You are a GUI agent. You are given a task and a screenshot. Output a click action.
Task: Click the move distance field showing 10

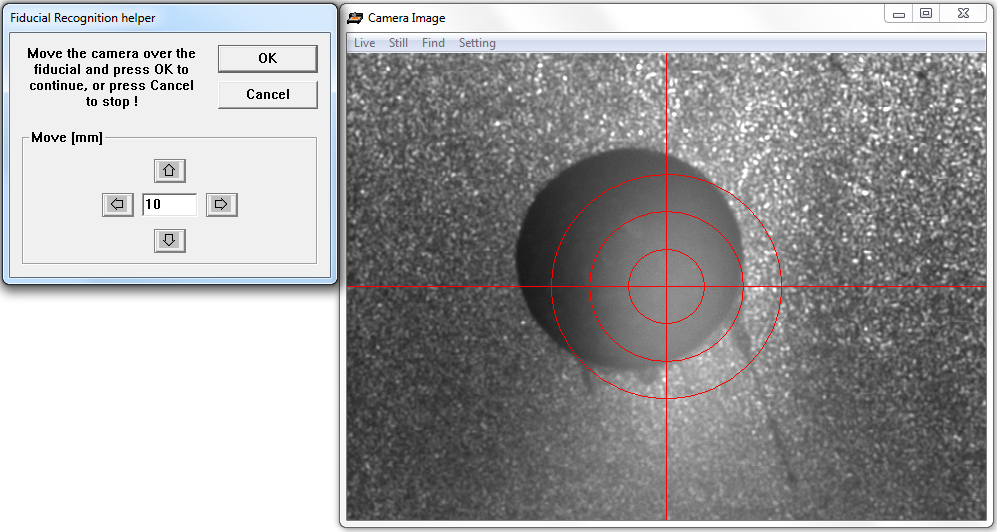click(170, 205)
